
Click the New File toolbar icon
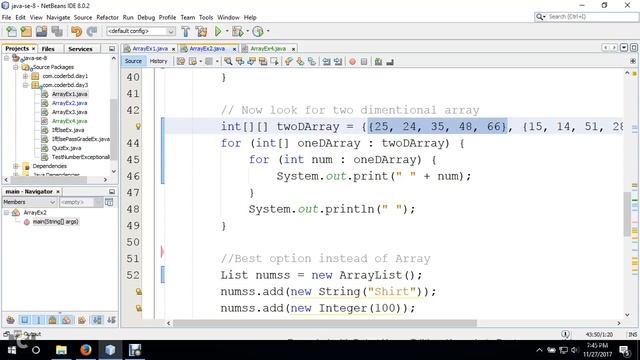click(11, 31)
